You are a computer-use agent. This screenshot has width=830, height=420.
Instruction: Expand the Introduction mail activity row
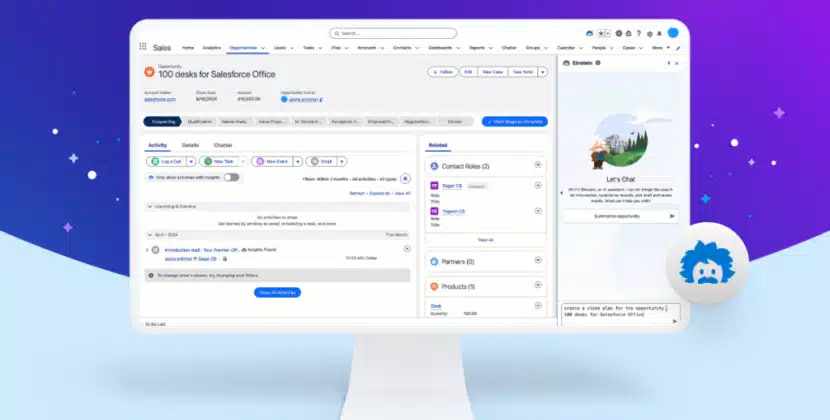[x=147, y=250]
